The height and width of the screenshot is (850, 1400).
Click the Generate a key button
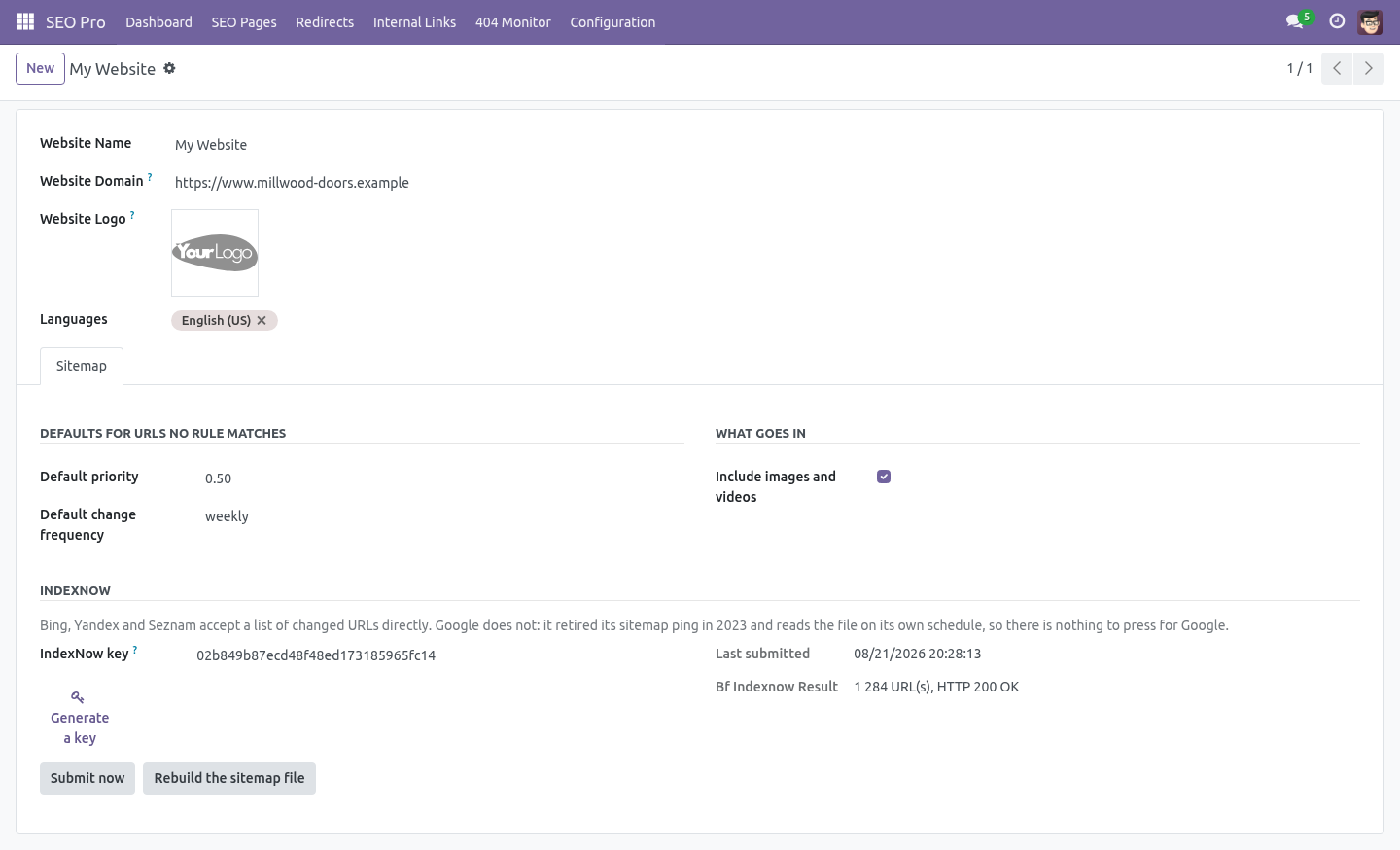(80, 718)
